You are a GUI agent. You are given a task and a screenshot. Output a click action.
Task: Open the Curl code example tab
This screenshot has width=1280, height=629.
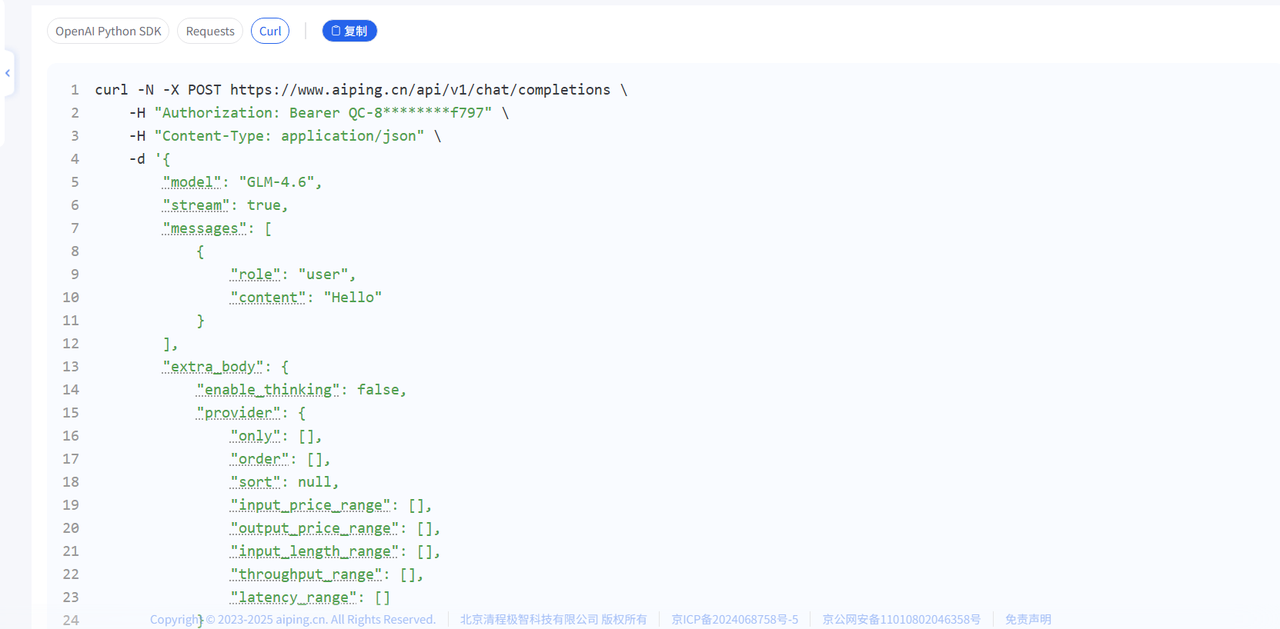[x=270, y=31]
